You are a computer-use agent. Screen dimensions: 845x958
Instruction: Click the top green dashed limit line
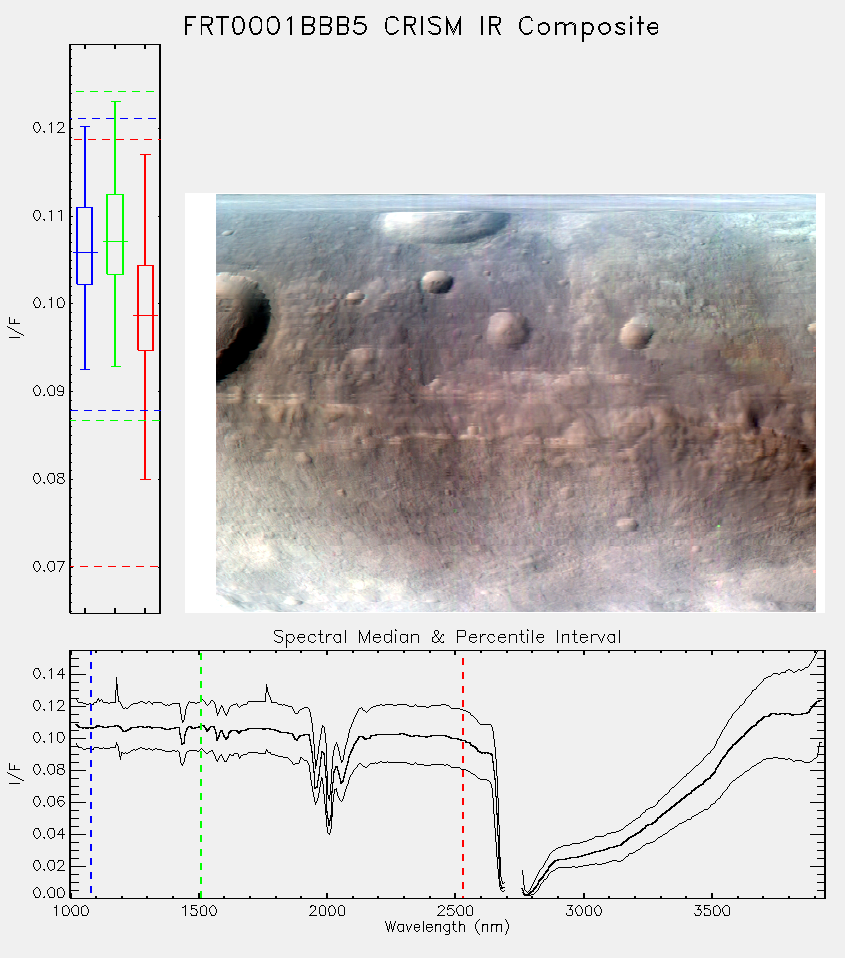point(115,92)
